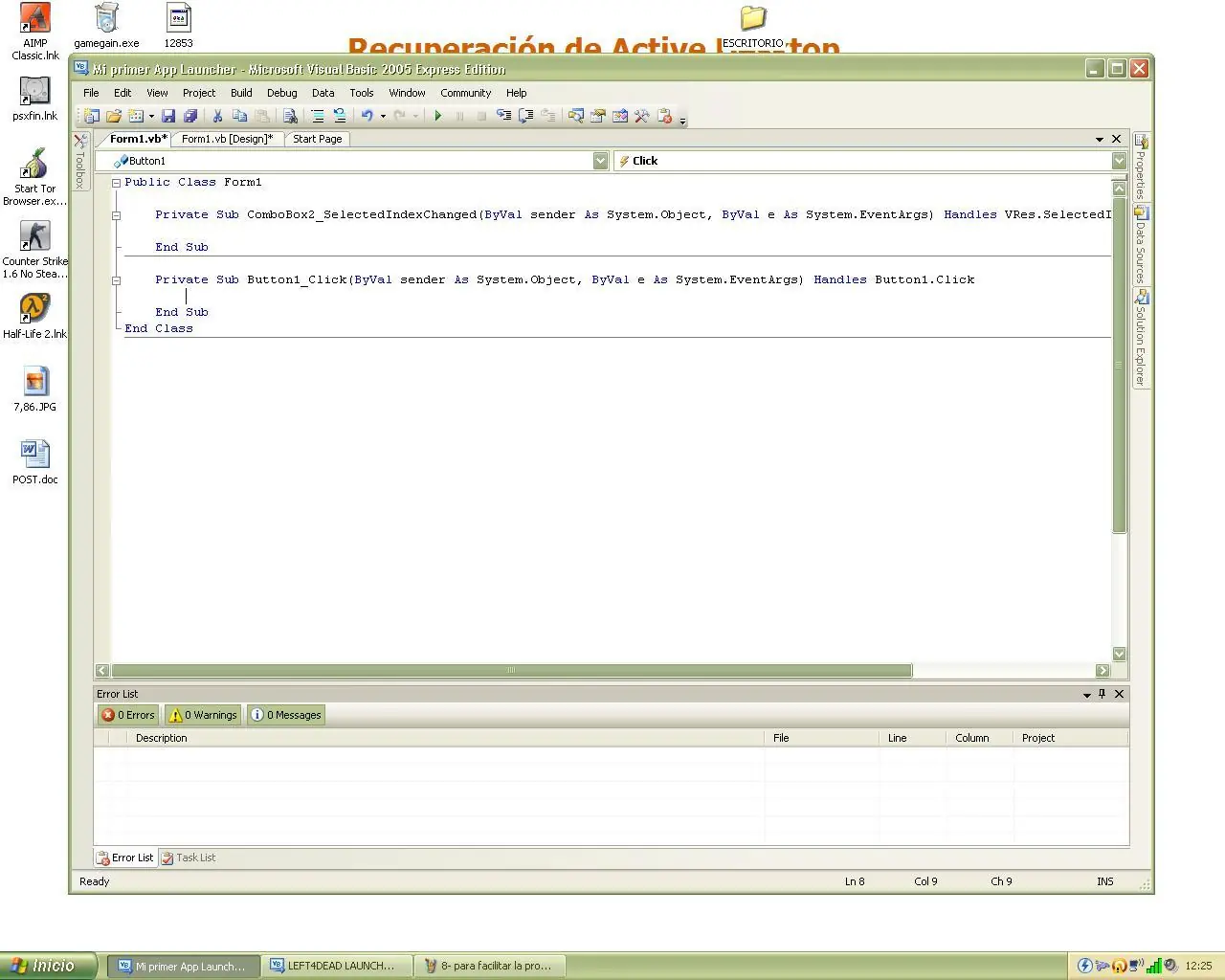
Task: Click the Undo arrow icon
Action: pyautogui.click(x=367, y=116)
